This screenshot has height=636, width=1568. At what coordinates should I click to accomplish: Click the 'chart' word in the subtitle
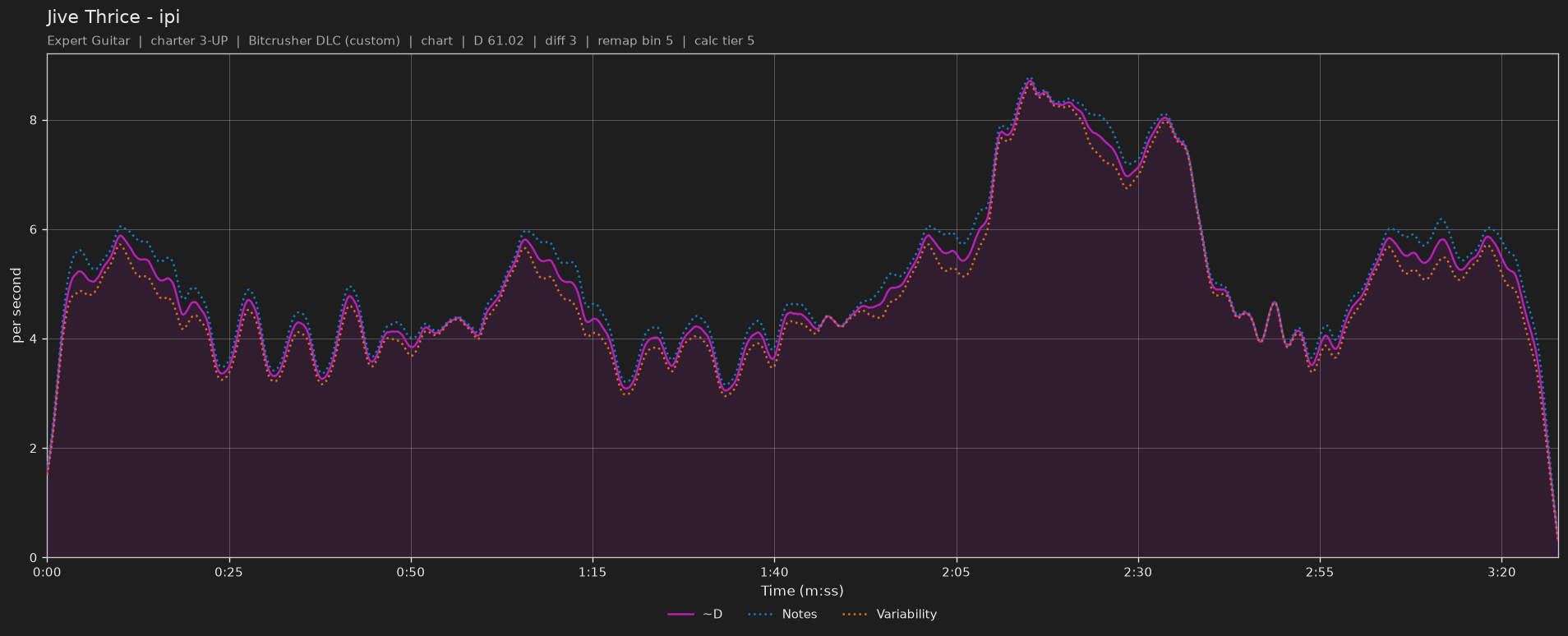coord(436,41)
